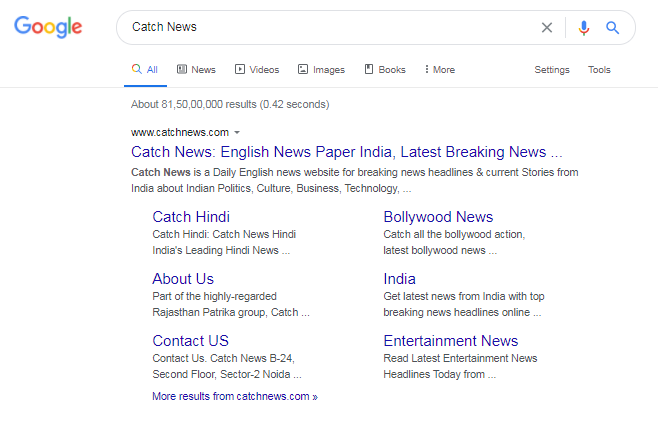Open the Catch Hindi sitelink
The image size is (658, 421).
(191, 217)
